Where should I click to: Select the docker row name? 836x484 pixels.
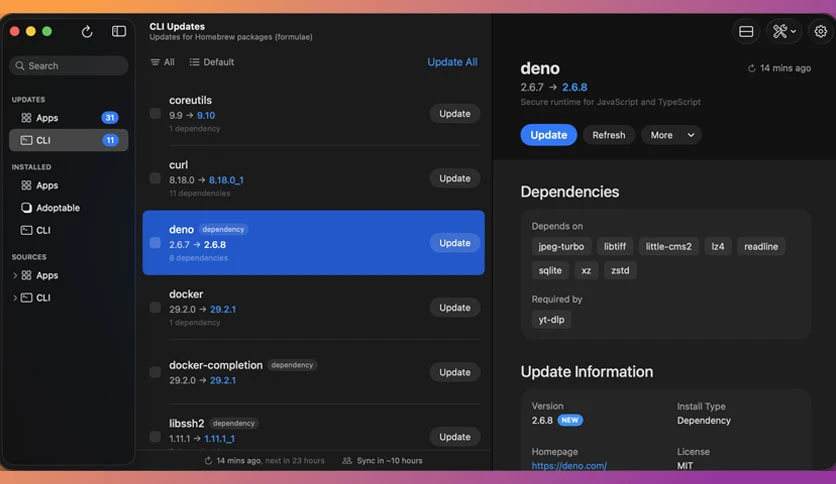tap(186, 294)
